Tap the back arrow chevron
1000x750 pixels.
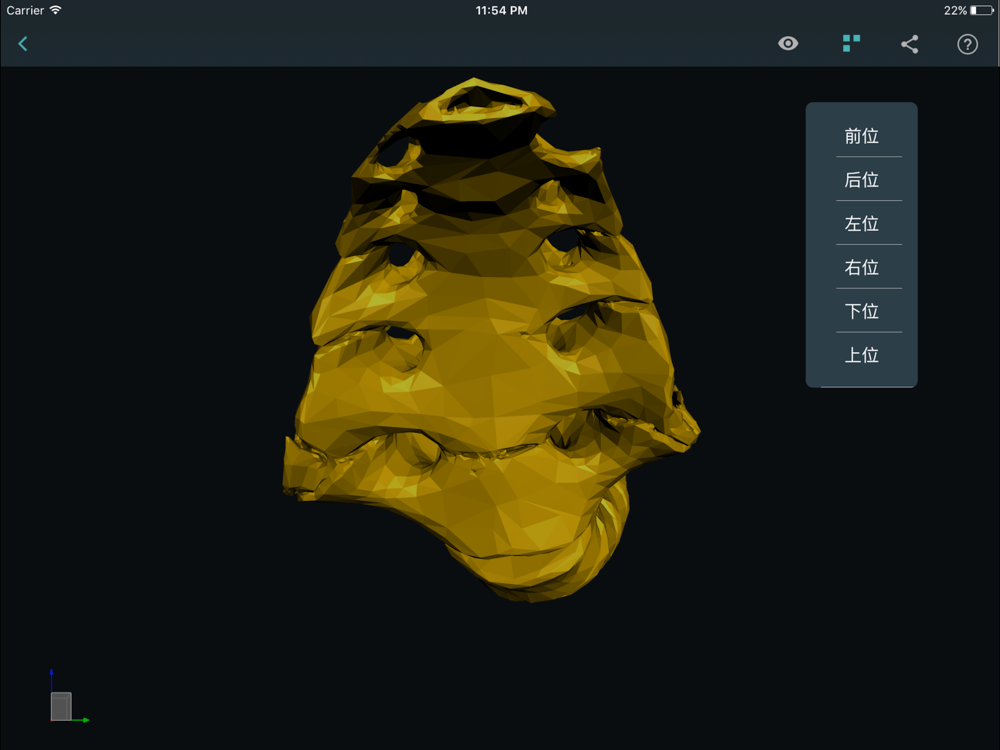[x=23, y=44]
